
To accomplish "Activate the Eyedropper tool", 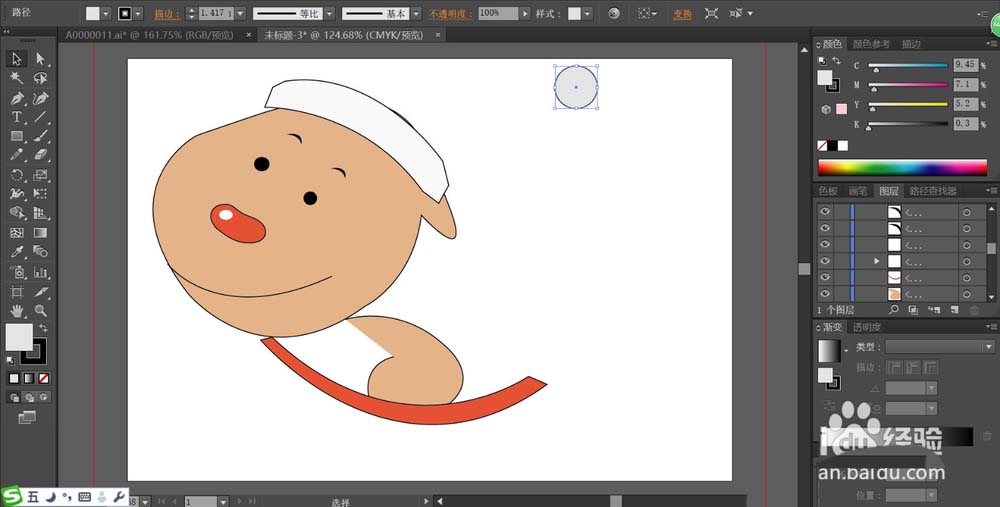I will (17, 252).
